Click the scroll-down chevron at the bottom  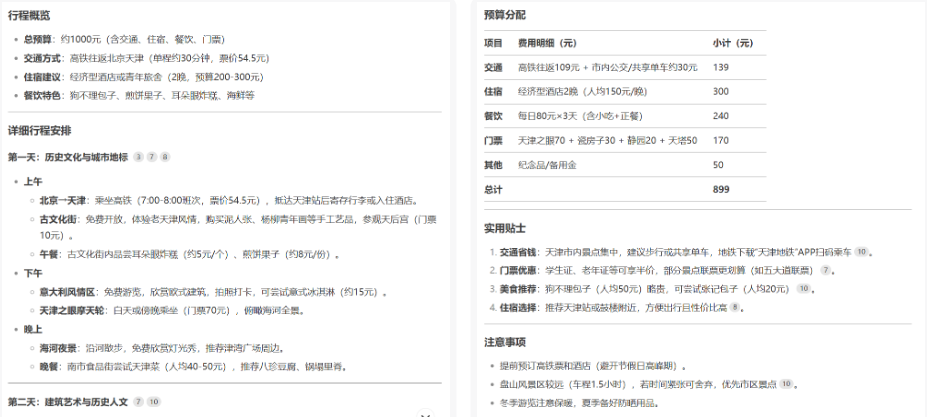point(424,413)
